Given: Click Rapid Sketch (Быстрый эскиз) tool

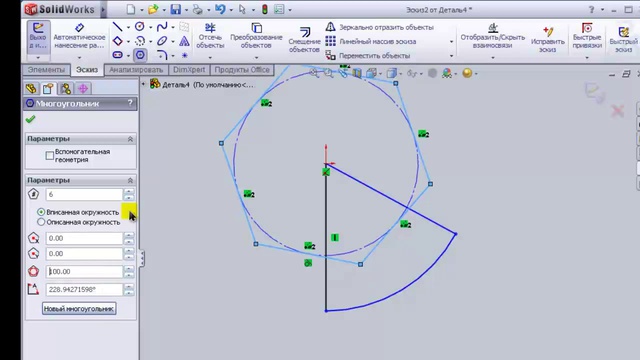Looking at the screenshot, I should (x=623, y=39).
